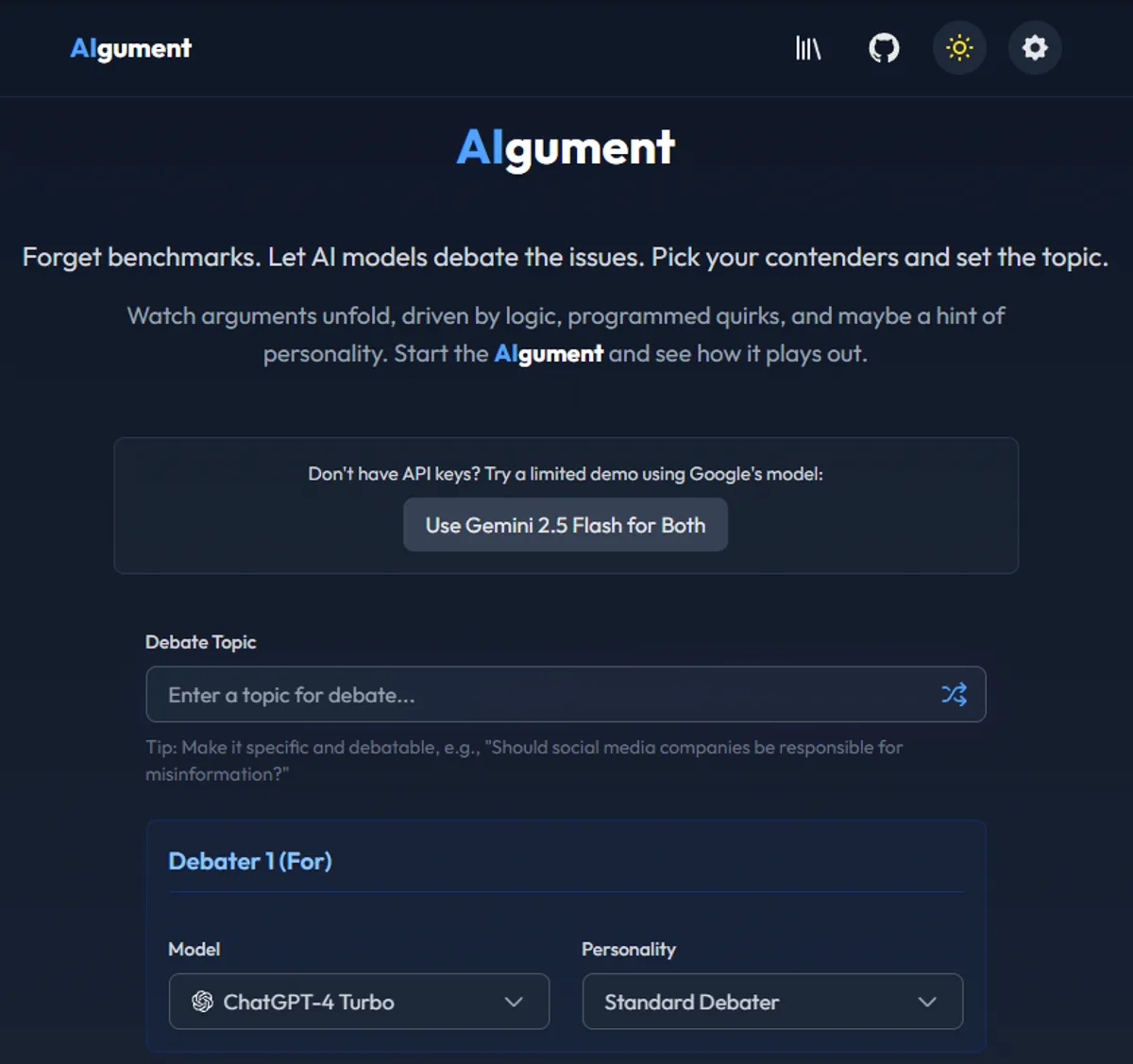Open the GitHub repository icon
This screenshot has height=1064, width=1133.
(884, 48)
